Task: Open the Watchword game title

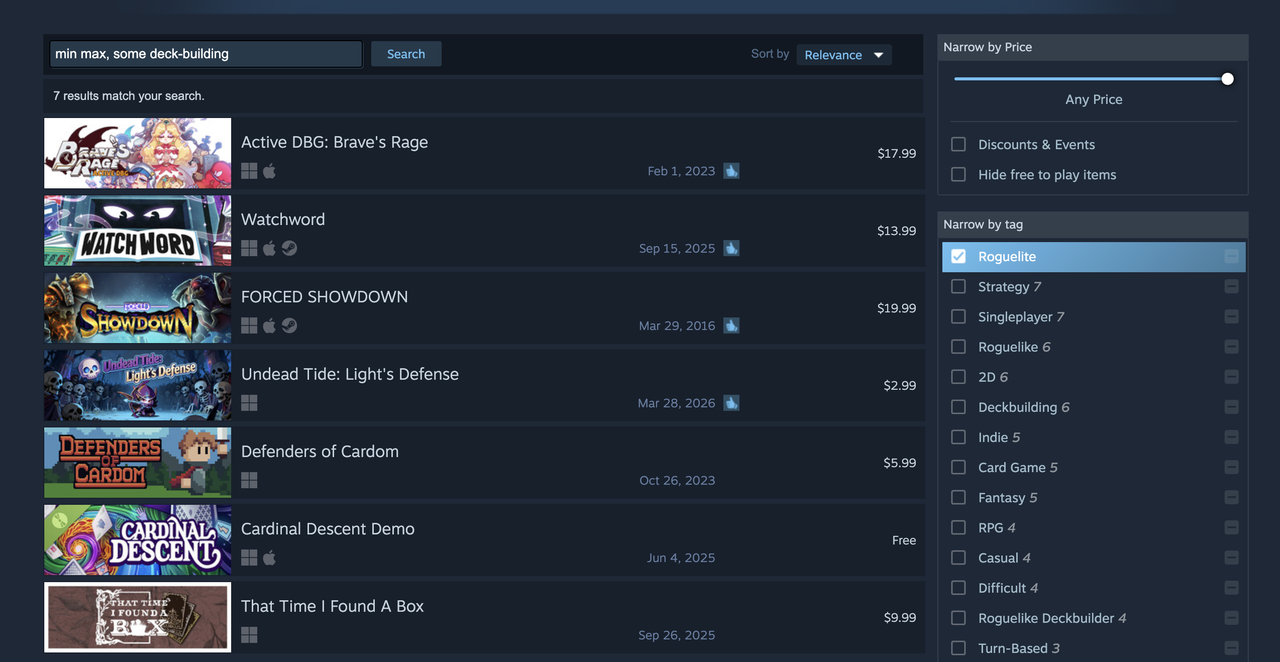Action: point(283,219)
